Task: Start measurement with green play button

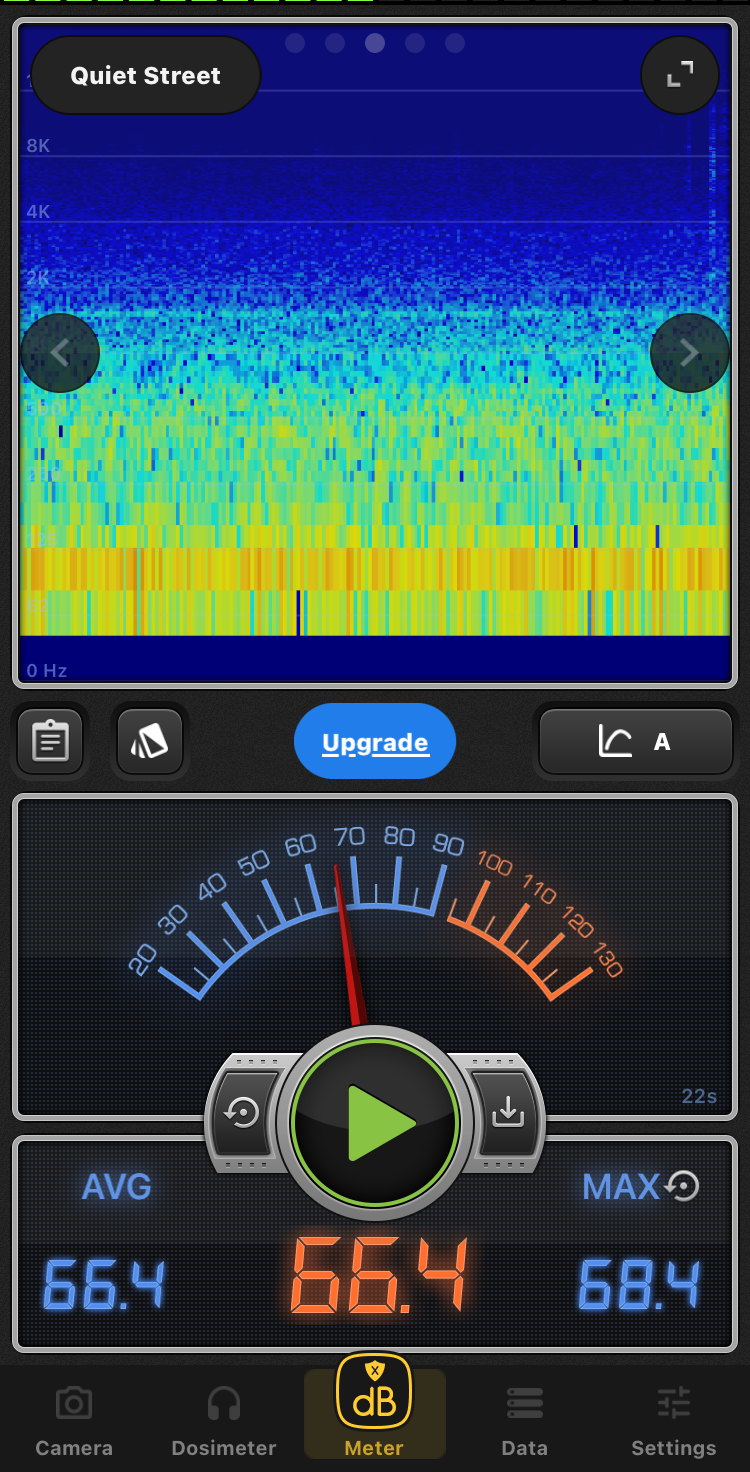Action: [x=375, y=1123]
